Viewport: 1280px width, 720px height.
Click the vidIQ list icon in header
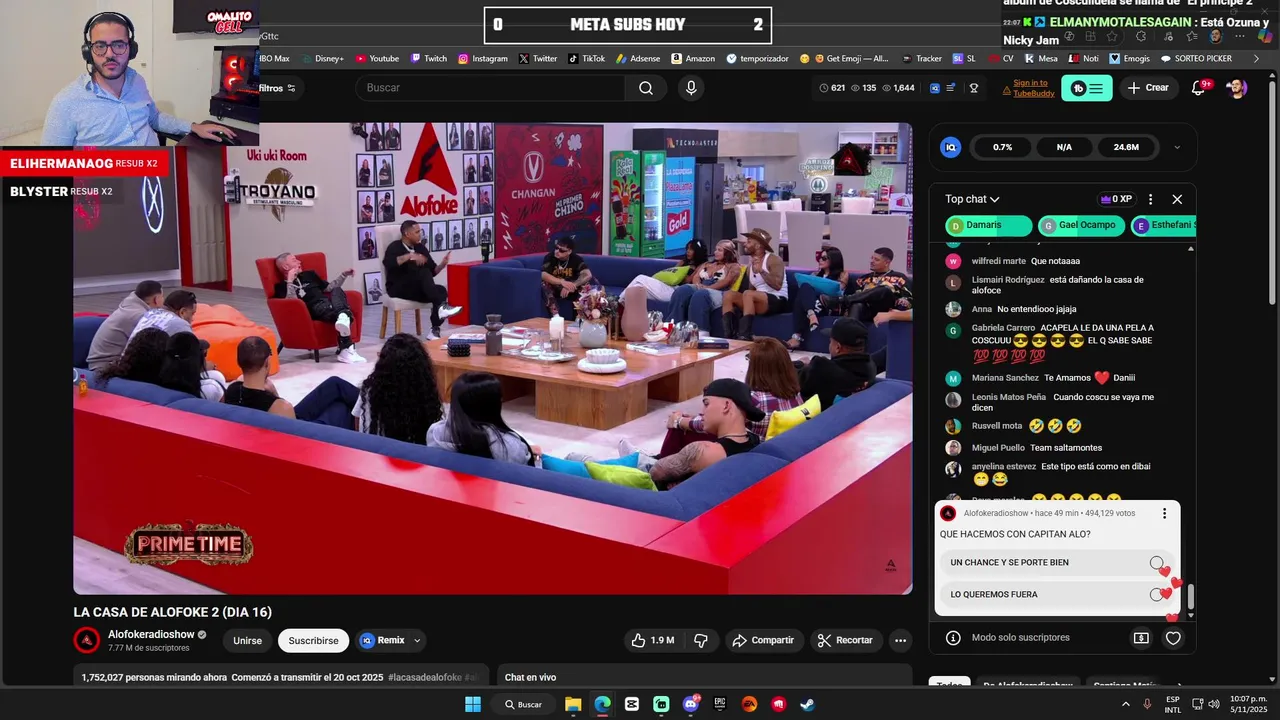point(951,88)
